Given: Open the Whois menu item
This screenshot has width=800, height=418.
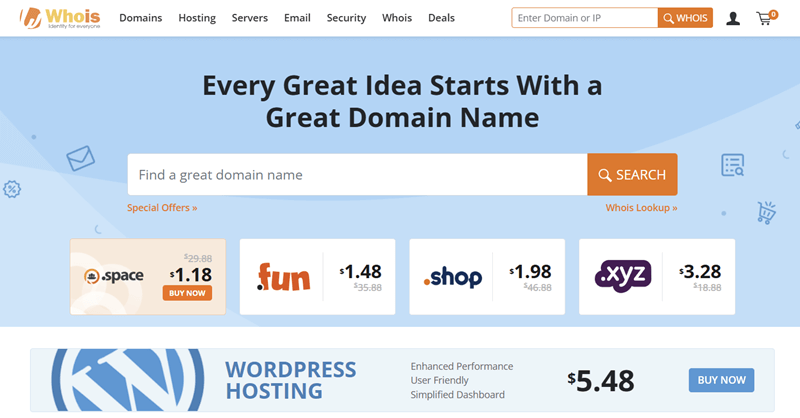Looking at the screenshot, I should [x=397, y=18].
